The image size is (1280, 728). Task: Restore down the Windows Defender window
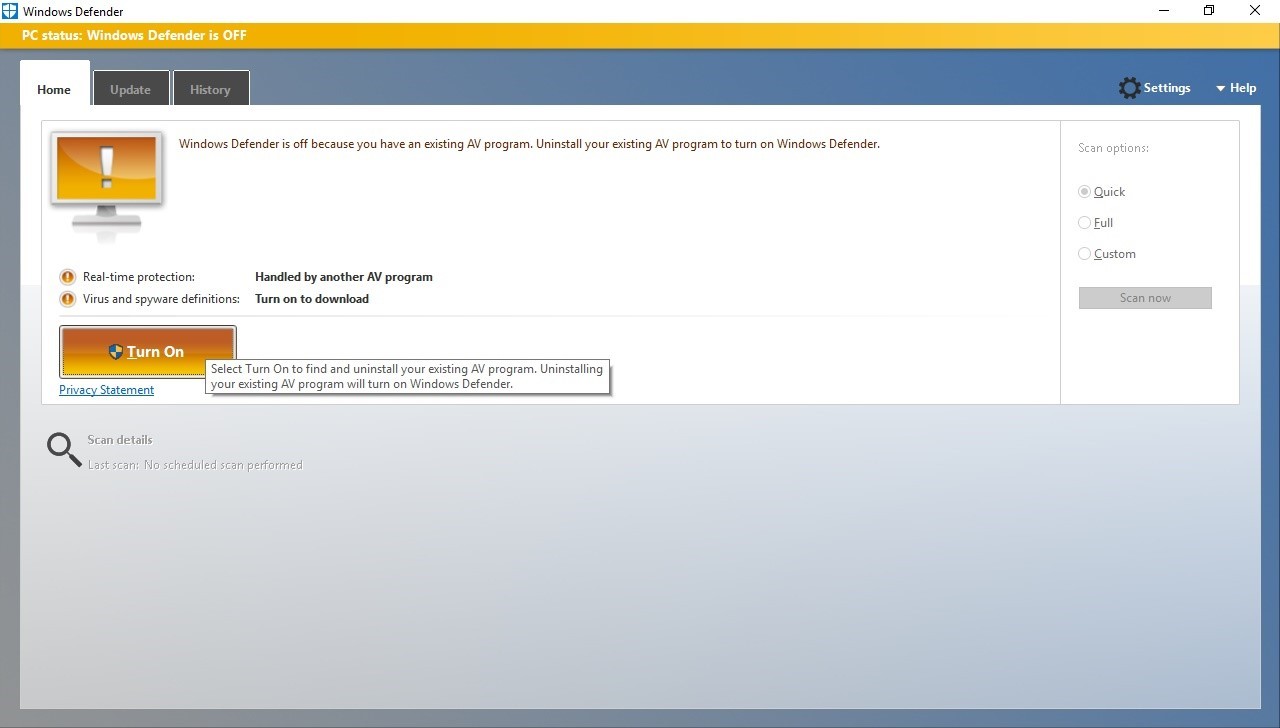coord(1209,11)
